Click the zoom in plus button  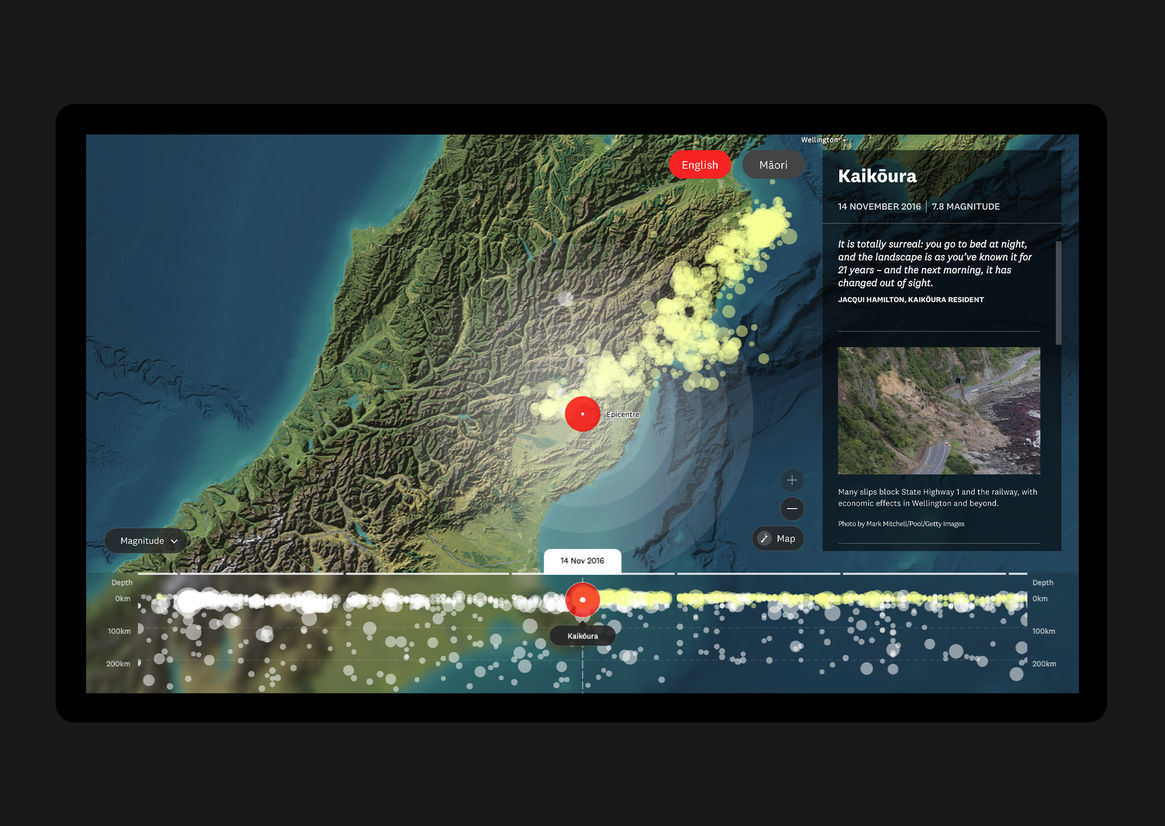click(792, 481)
